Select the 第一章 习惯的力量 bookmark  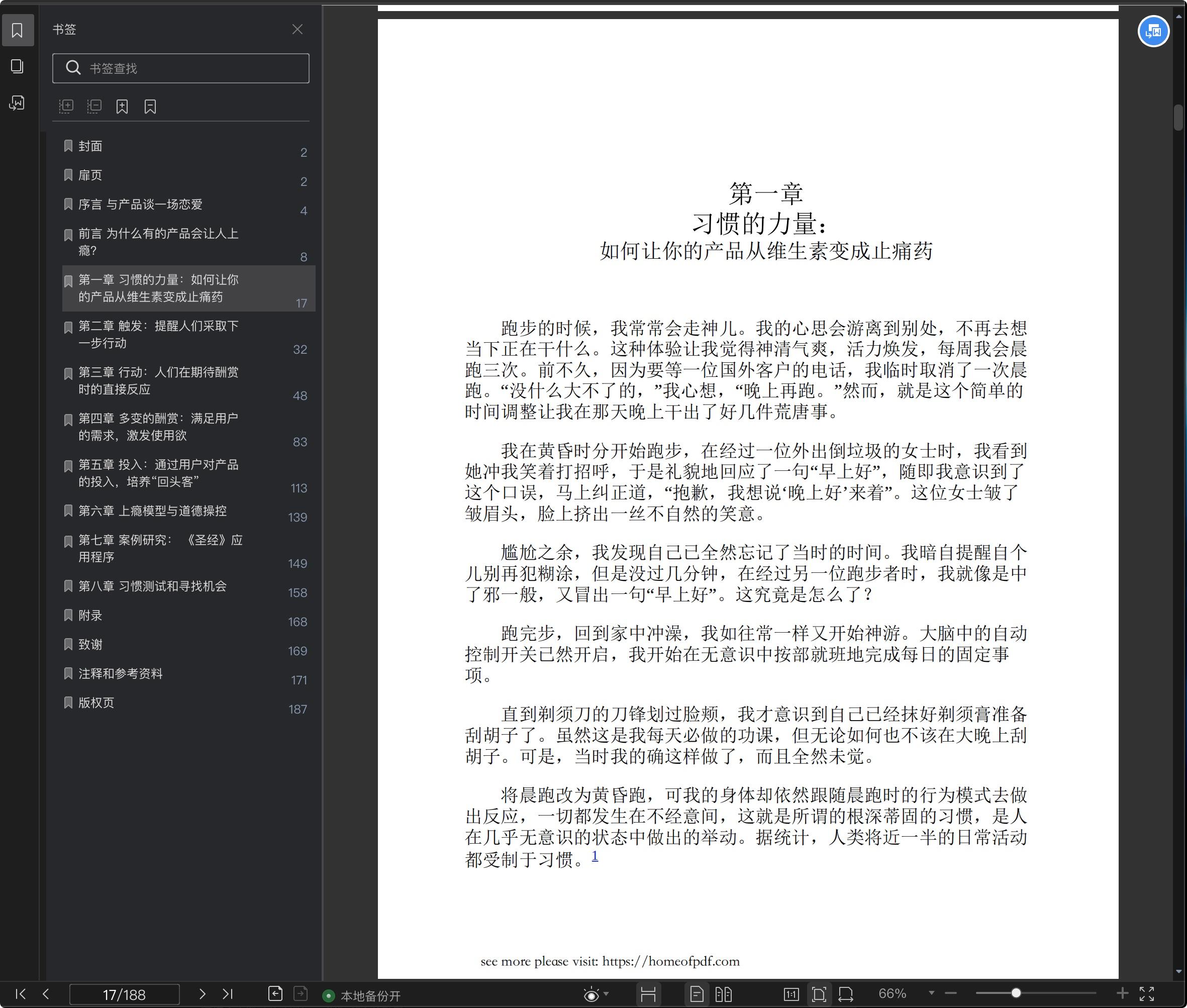pyautogui.click(x=188, y=288)
